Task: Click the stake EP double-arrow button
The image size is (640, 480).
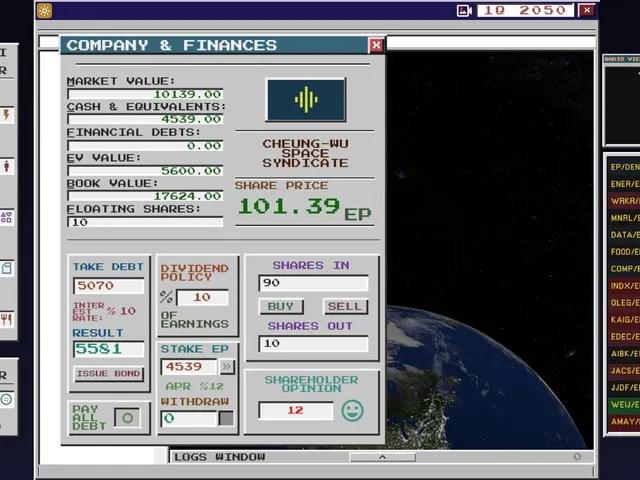Action: click(227, 367)
